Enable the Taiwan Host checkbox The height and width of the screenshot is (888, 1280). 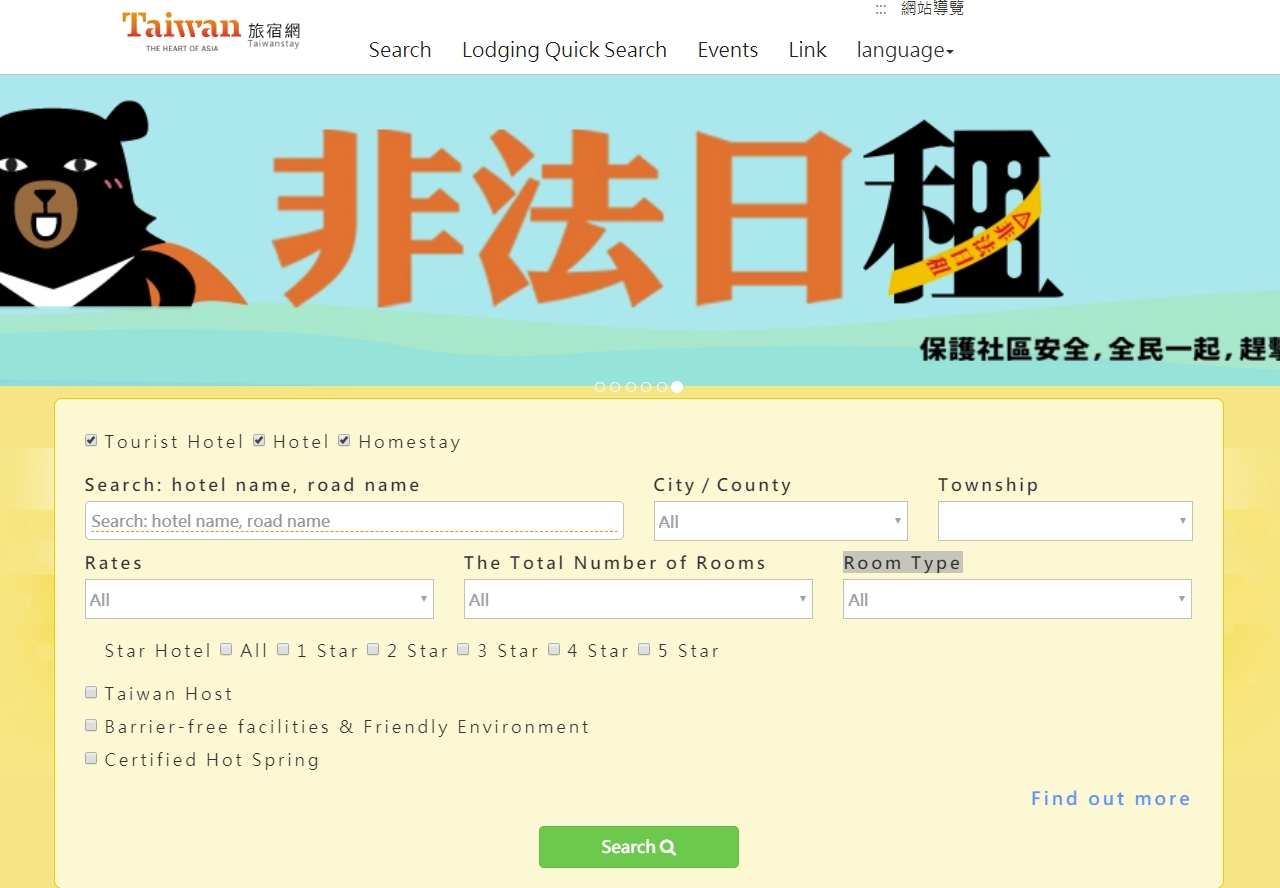[x=91, y=692]
